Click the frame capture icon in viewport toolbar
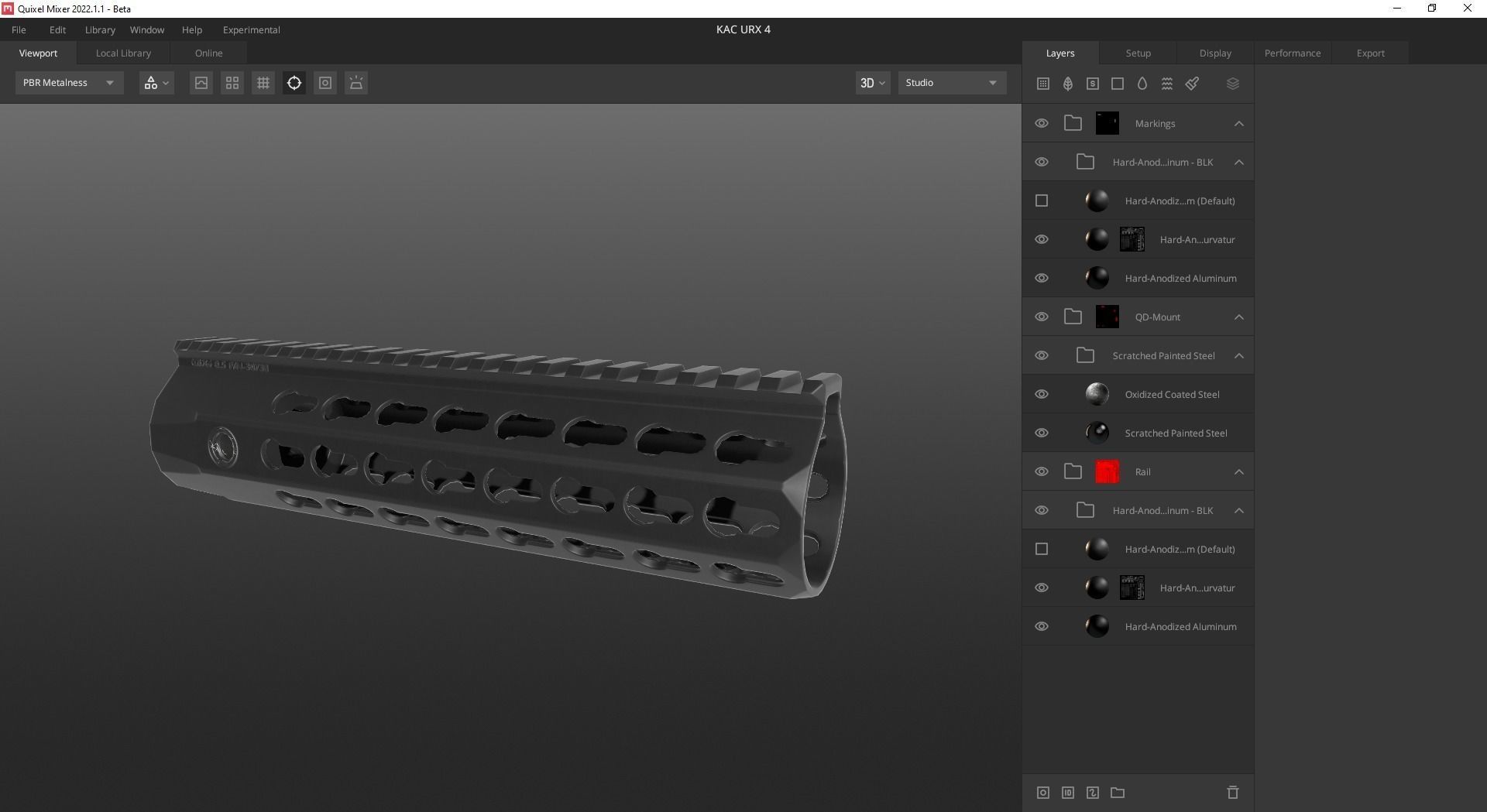The height and width of the screenshot is (812, 1487). (325, 83)
